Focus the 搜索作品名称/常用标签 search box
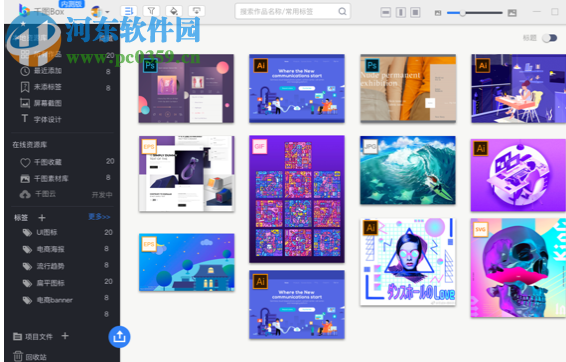This screenshot has width=566, height=362. [292, 12]
